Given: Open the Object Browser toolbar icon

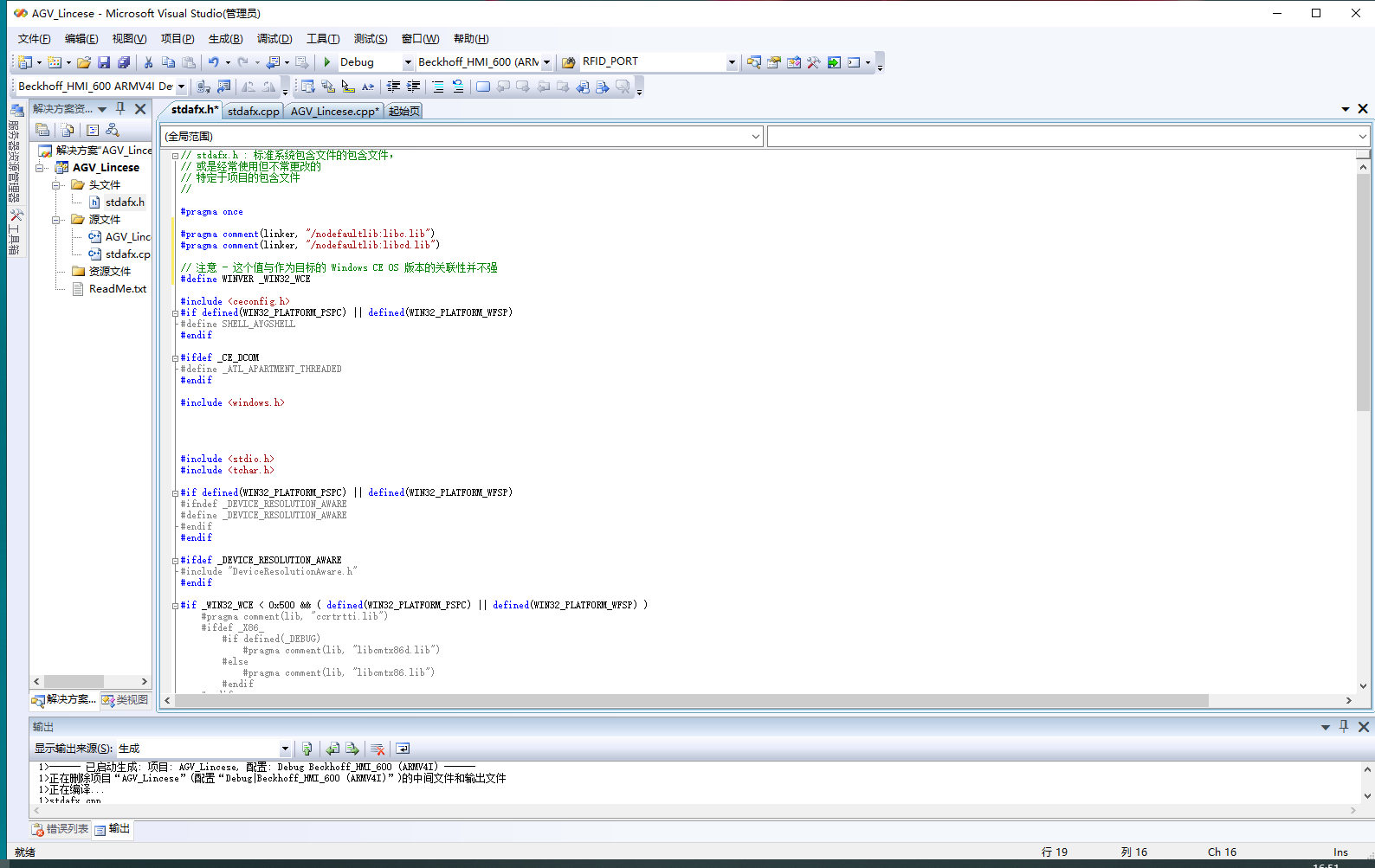Looking at the screenshot, I should click(794, 62).
